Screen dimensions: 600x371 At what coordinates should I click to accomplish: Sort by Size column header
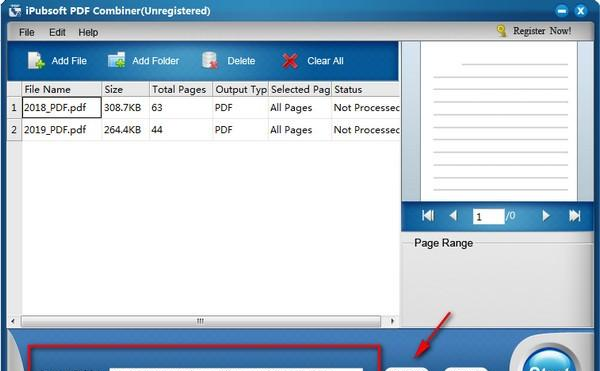pos(125,89)
